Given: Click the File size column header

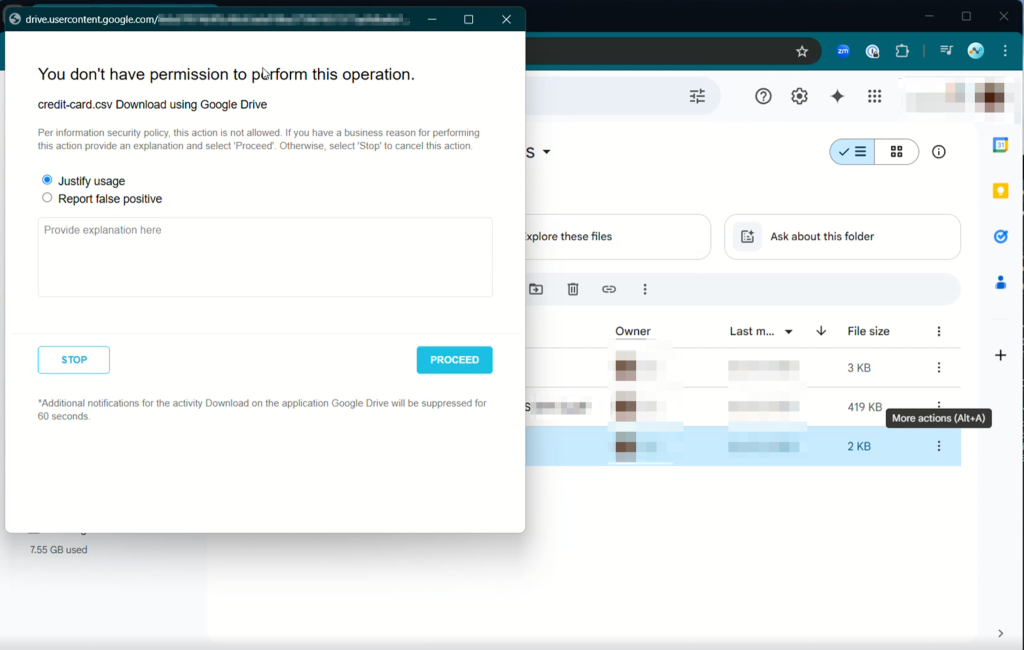Looking at the screenshot, I should pos(868,331).
